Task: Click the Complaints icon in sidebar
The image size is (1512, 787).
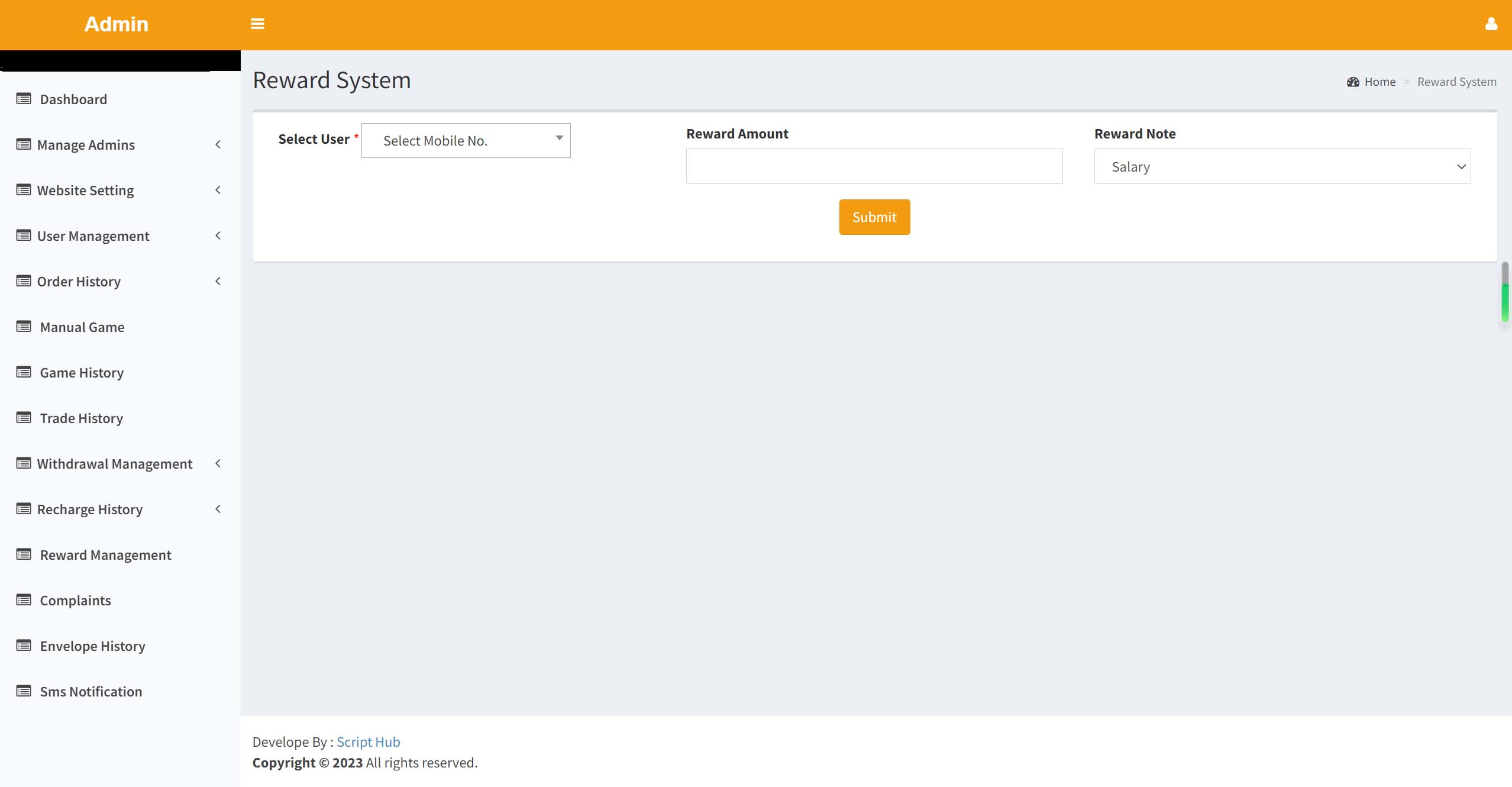Action: coord(23,600)
